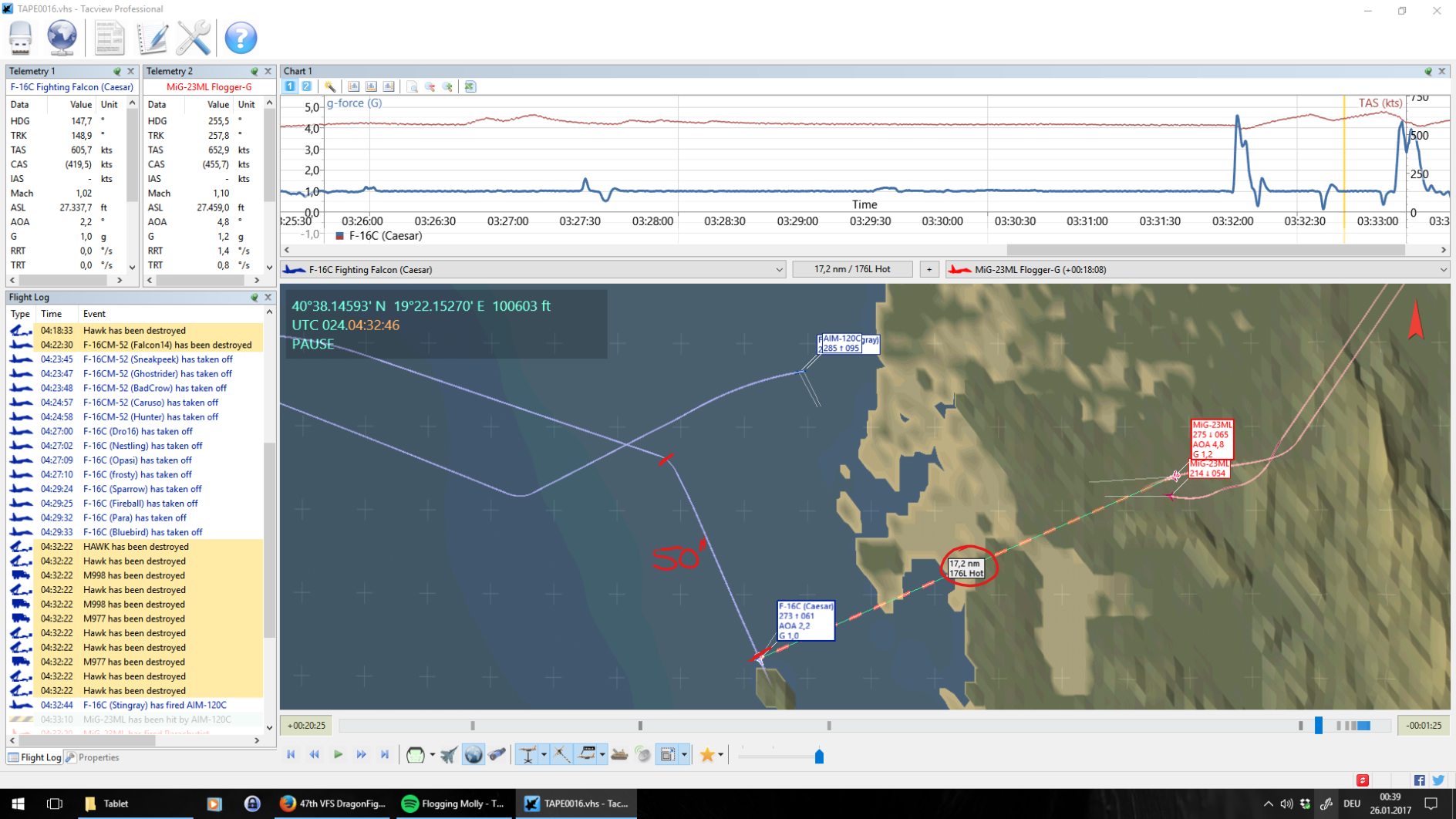
Task: Toggle the aircraft-on-stand display button
Action: (x=527, y=755)
